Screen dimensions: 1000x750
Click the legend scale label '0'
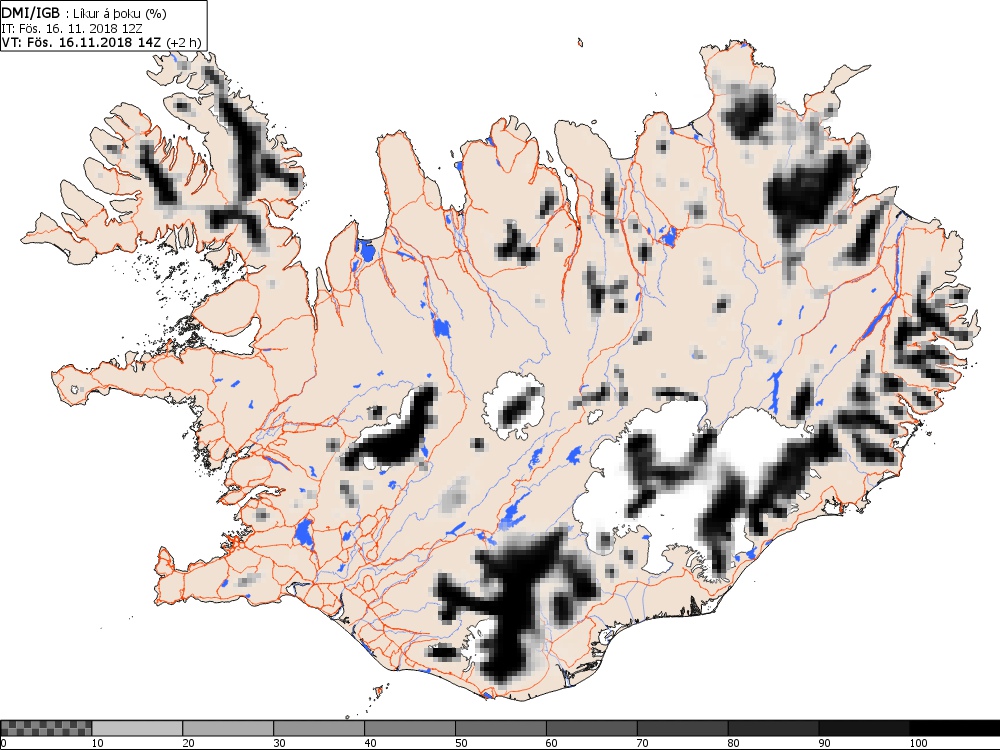tap(3, 743)
